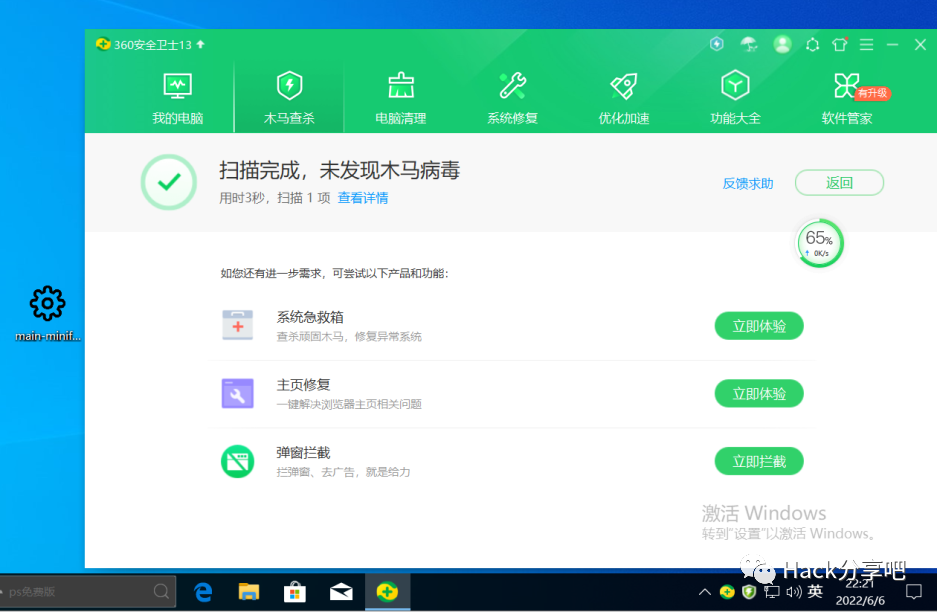
Task: Open the taskbar clock and date
Action: [860, 592]
